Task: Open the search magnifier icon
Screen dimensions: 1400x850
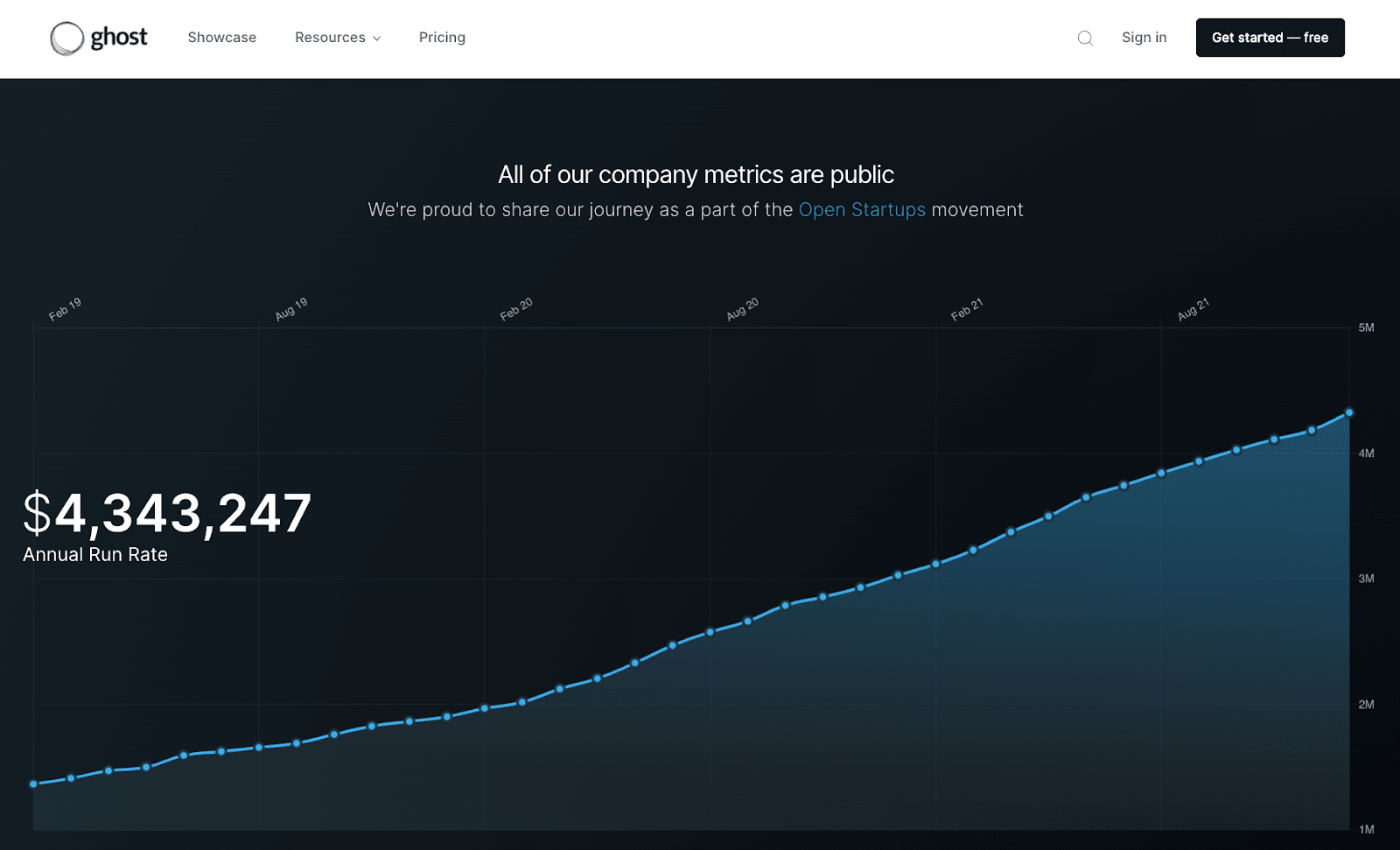Action: [1085, 38]
